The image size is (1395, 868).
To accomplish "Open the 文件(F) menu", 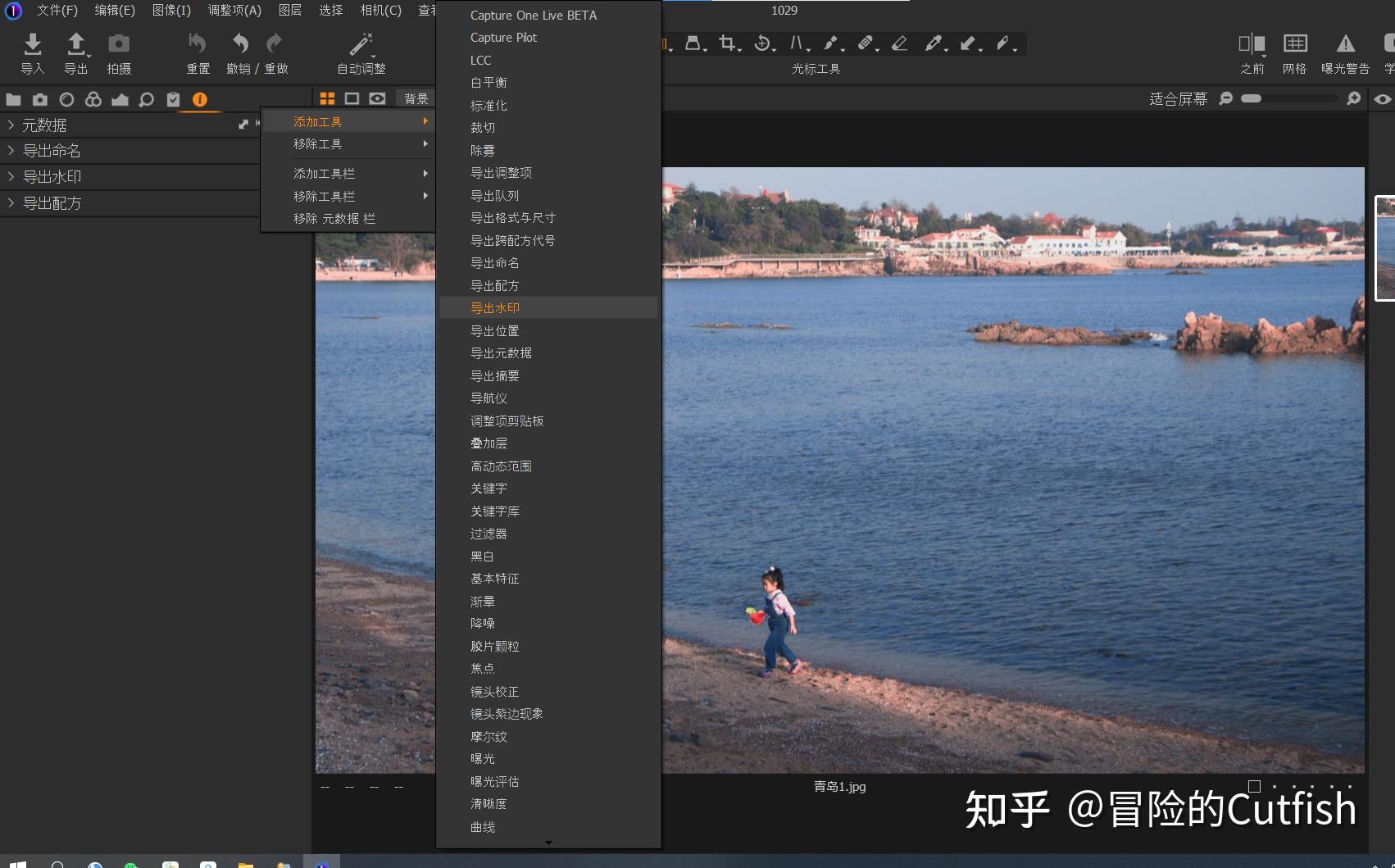I will 57,11.
